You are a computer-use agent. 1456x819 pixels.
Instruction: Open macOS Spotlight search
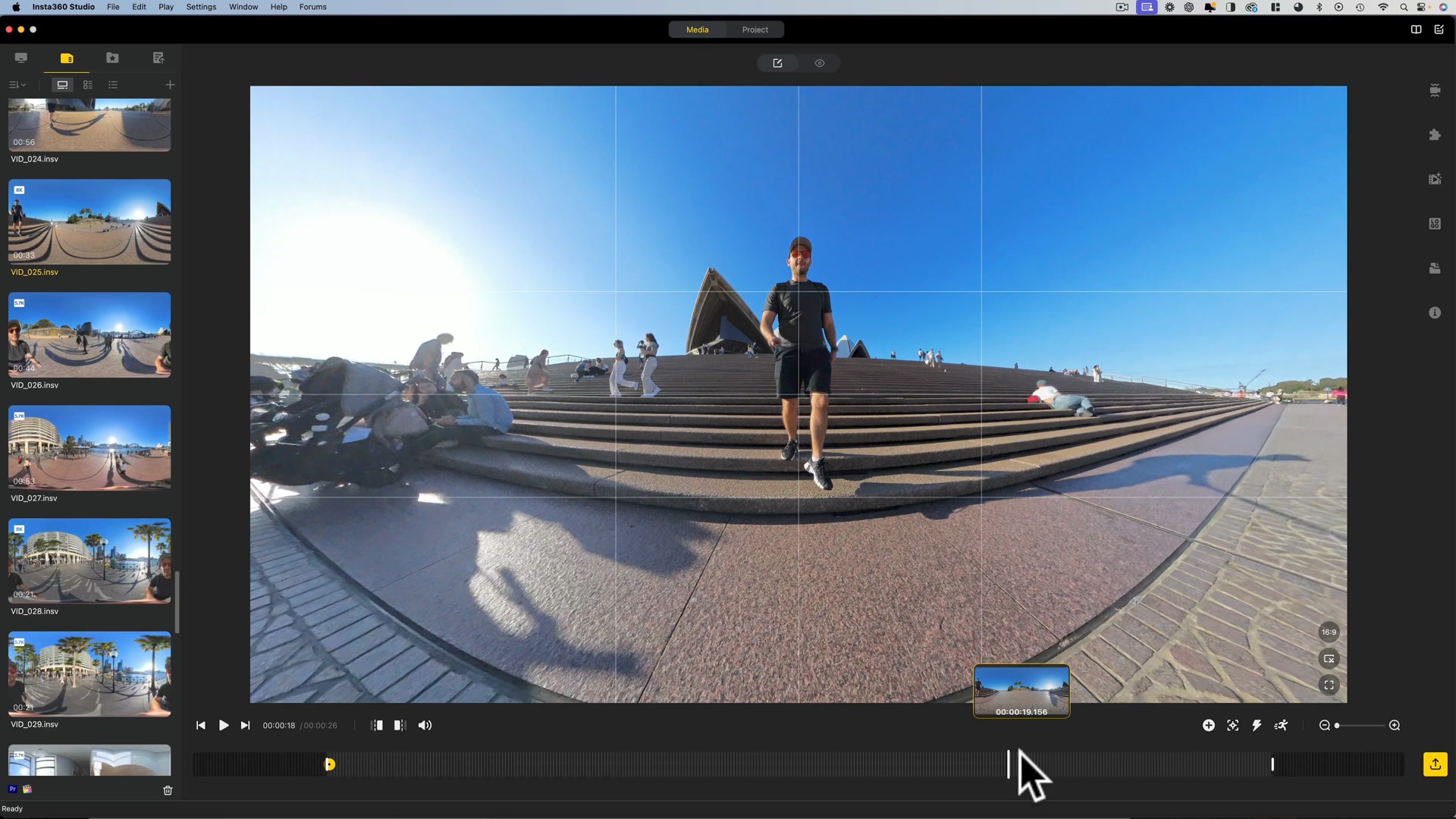pyautogui.click(x=1404, y=7)
